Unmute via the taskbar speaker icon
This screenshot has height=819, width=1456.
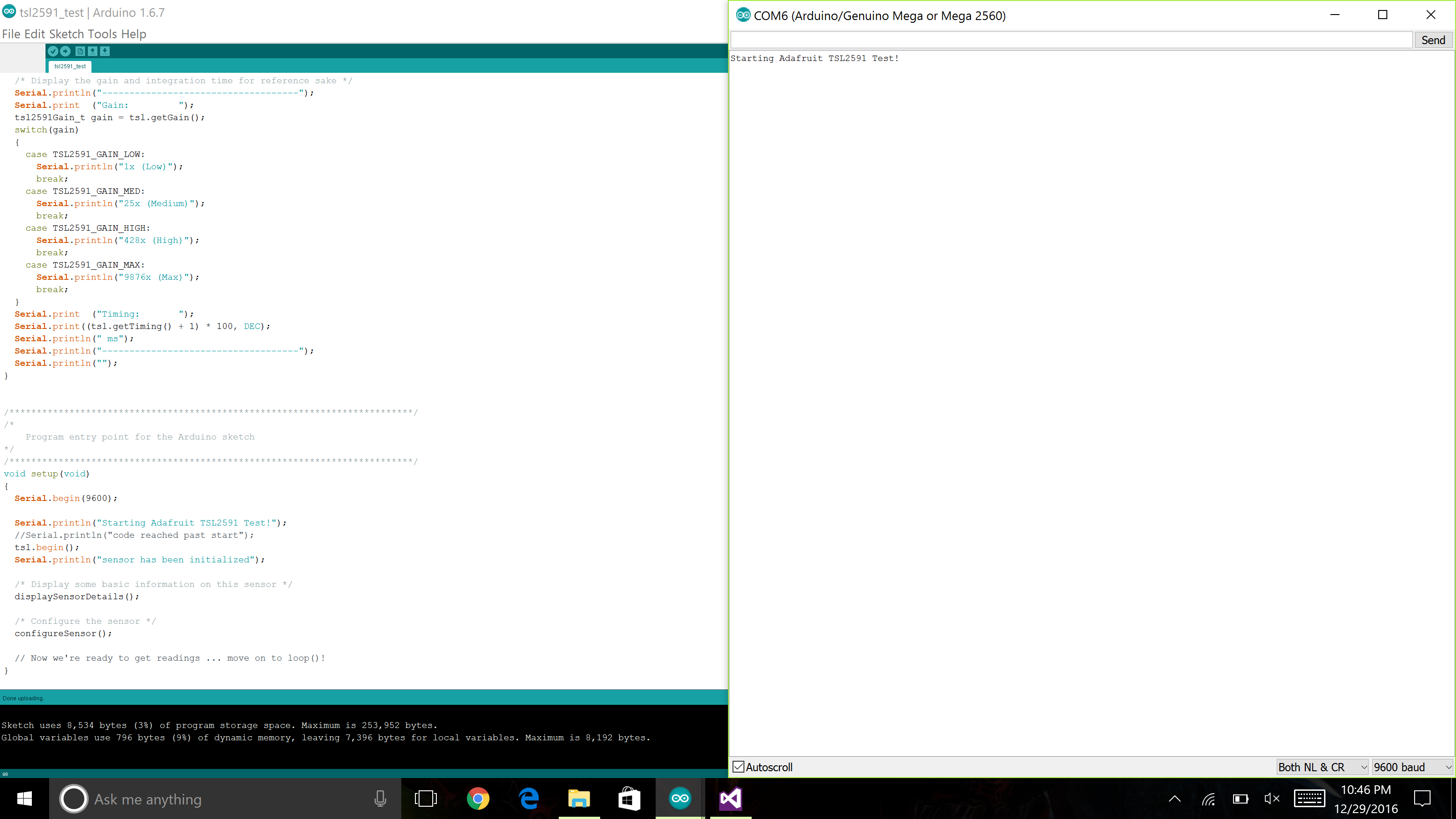1272,799
